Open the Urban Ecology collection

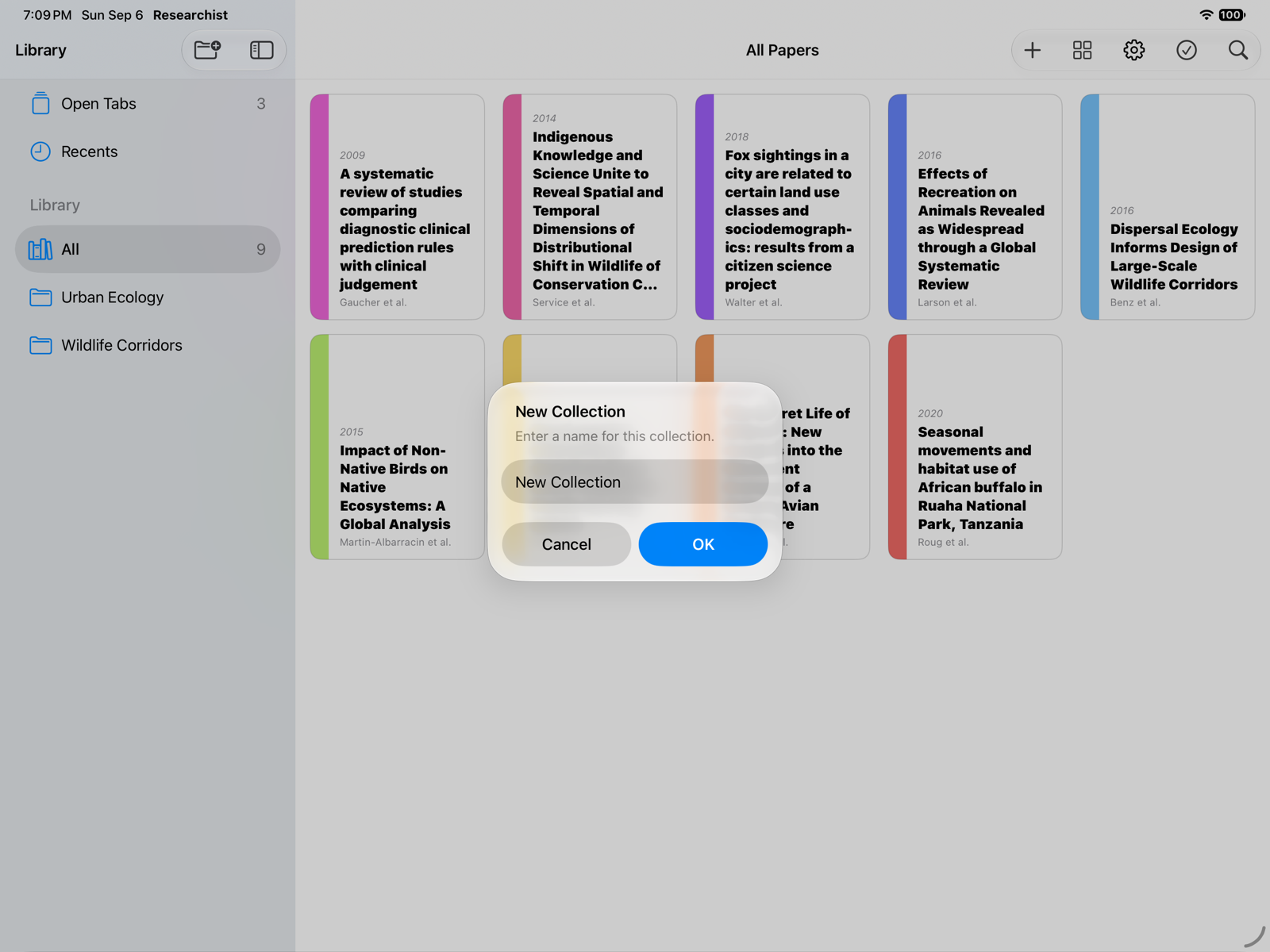tap(148, 297)
